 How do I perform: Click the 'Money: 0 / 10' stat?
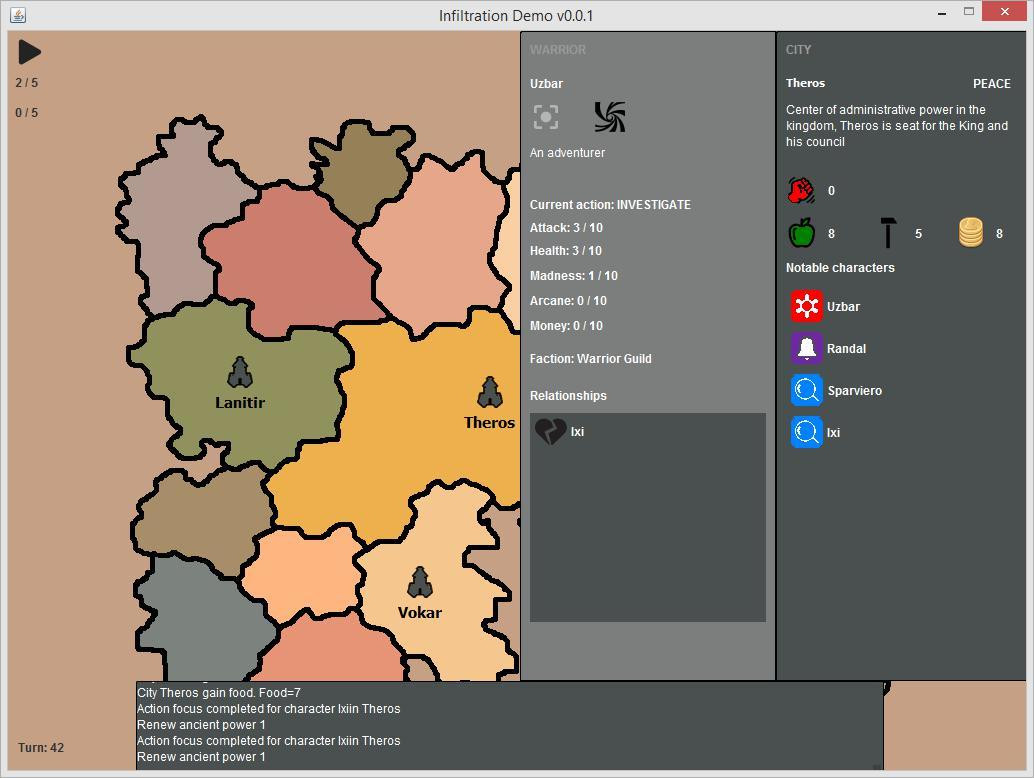coord(566,326)
